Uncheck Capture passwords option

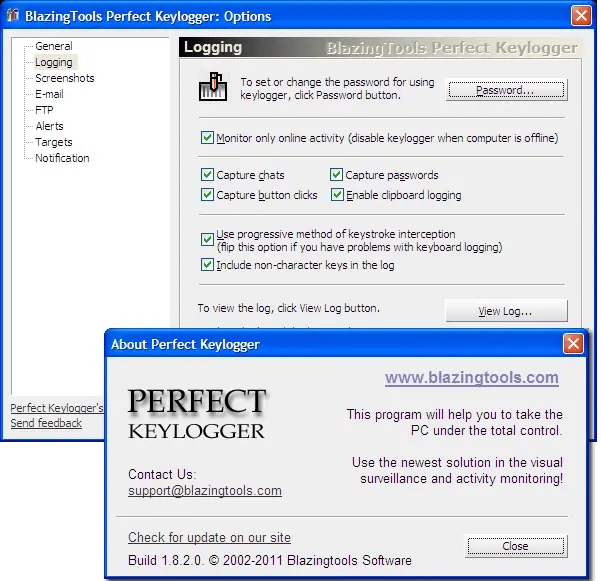click(x=337, y=175)
